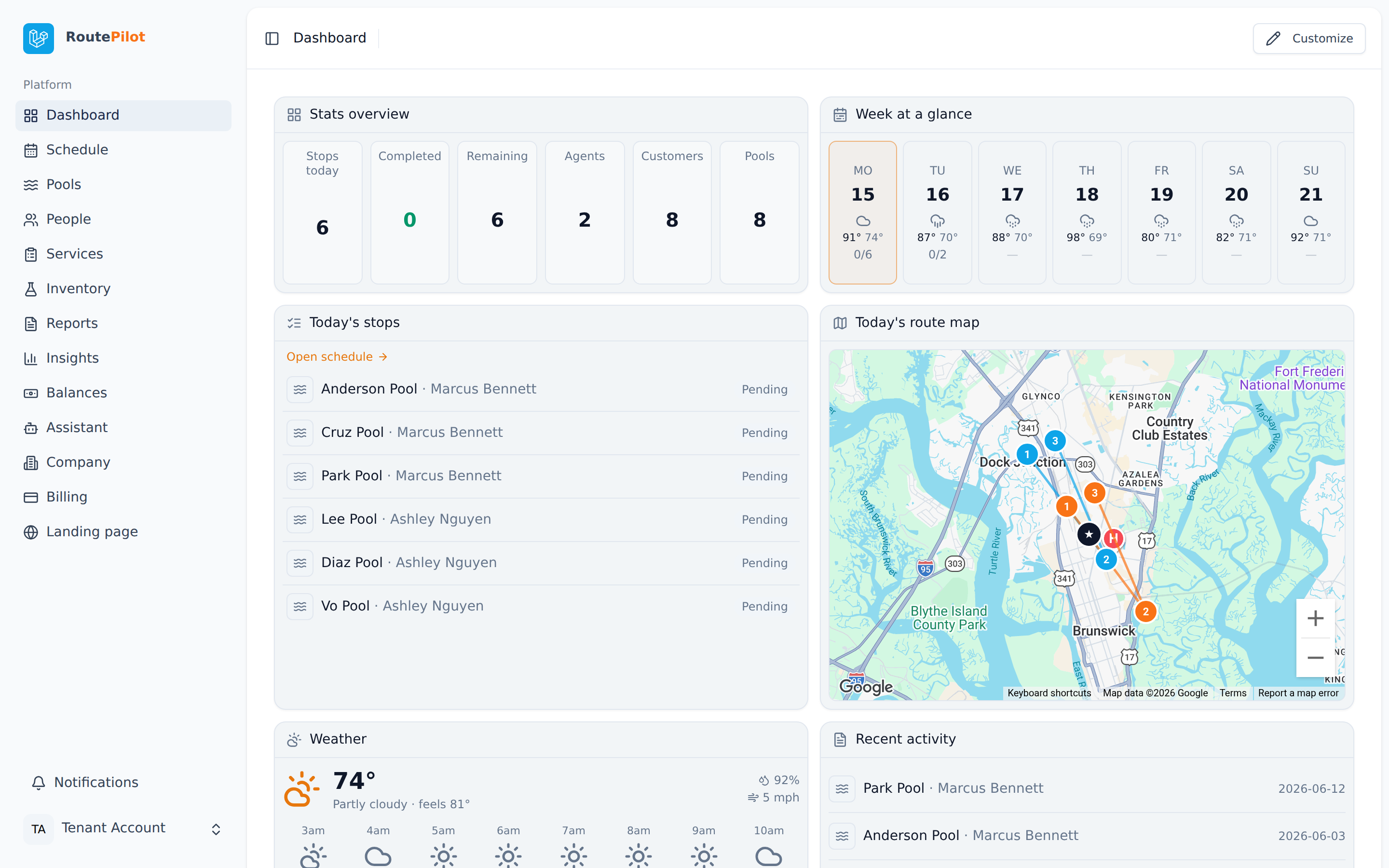Open the People section
The height and width of the screenshot is (868, 1389).
pos(123,219)
